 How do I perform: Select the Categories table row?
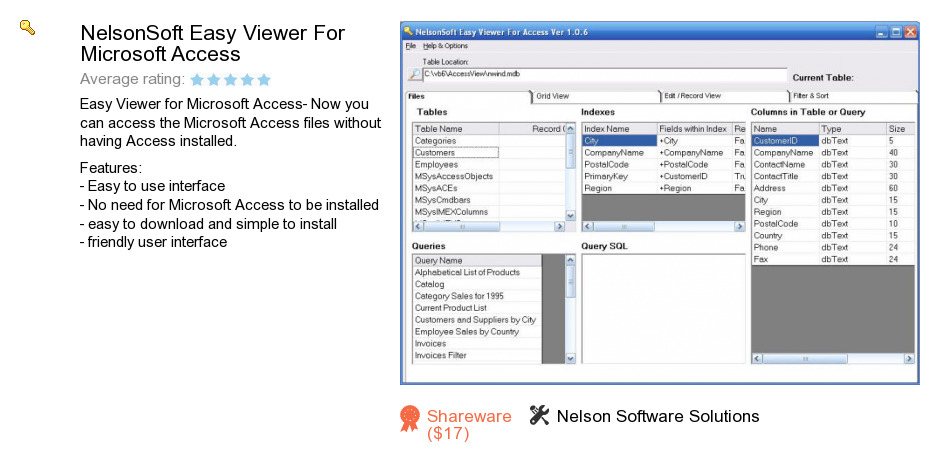pyautogui.click(x=489, y=141)
